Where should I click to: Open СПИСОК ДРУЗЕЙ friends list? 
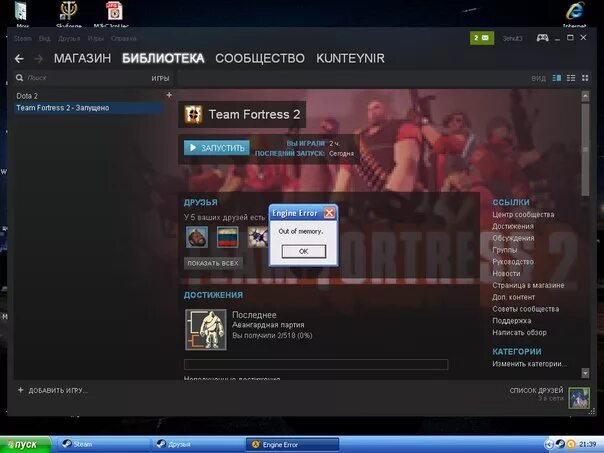(536, 391)
